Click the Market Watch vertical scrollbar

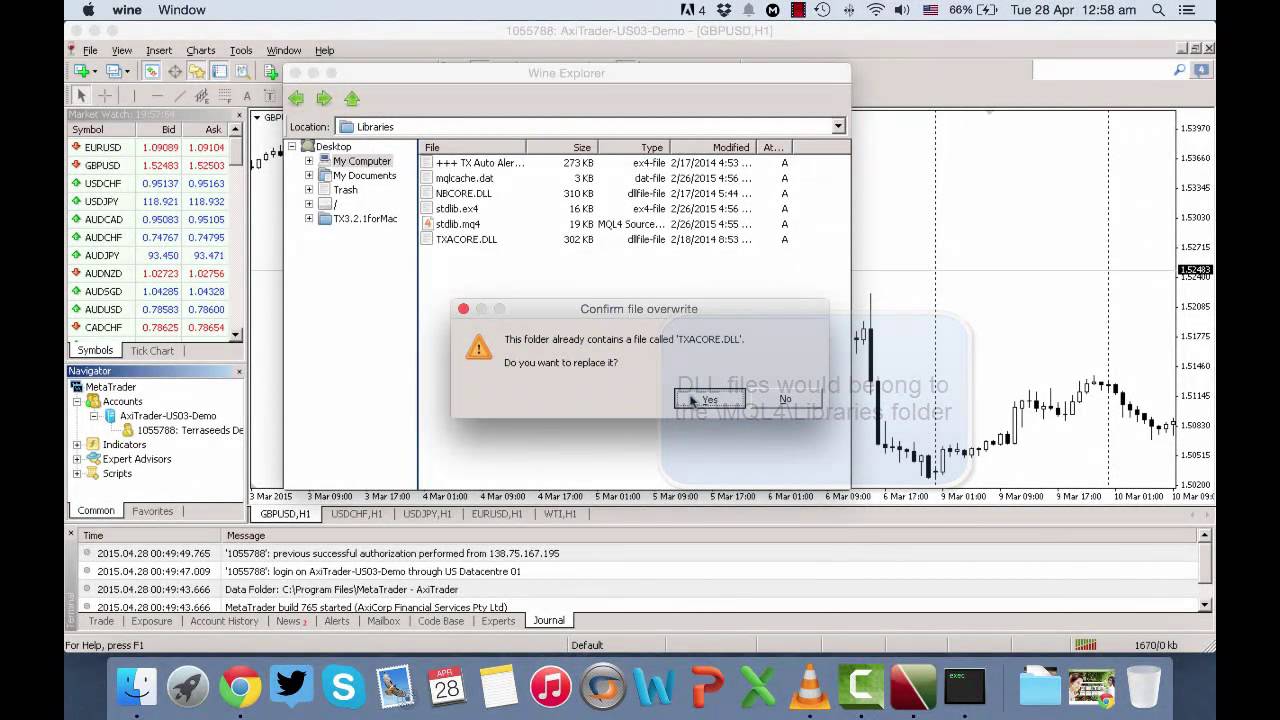pos(236,234)
